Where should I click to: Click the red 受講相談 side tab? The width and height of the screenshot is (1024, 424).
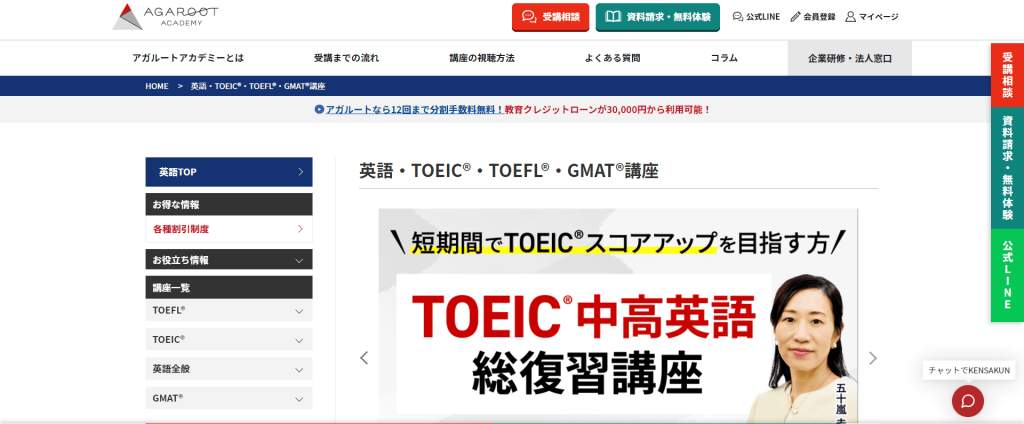pos(1007,74)
